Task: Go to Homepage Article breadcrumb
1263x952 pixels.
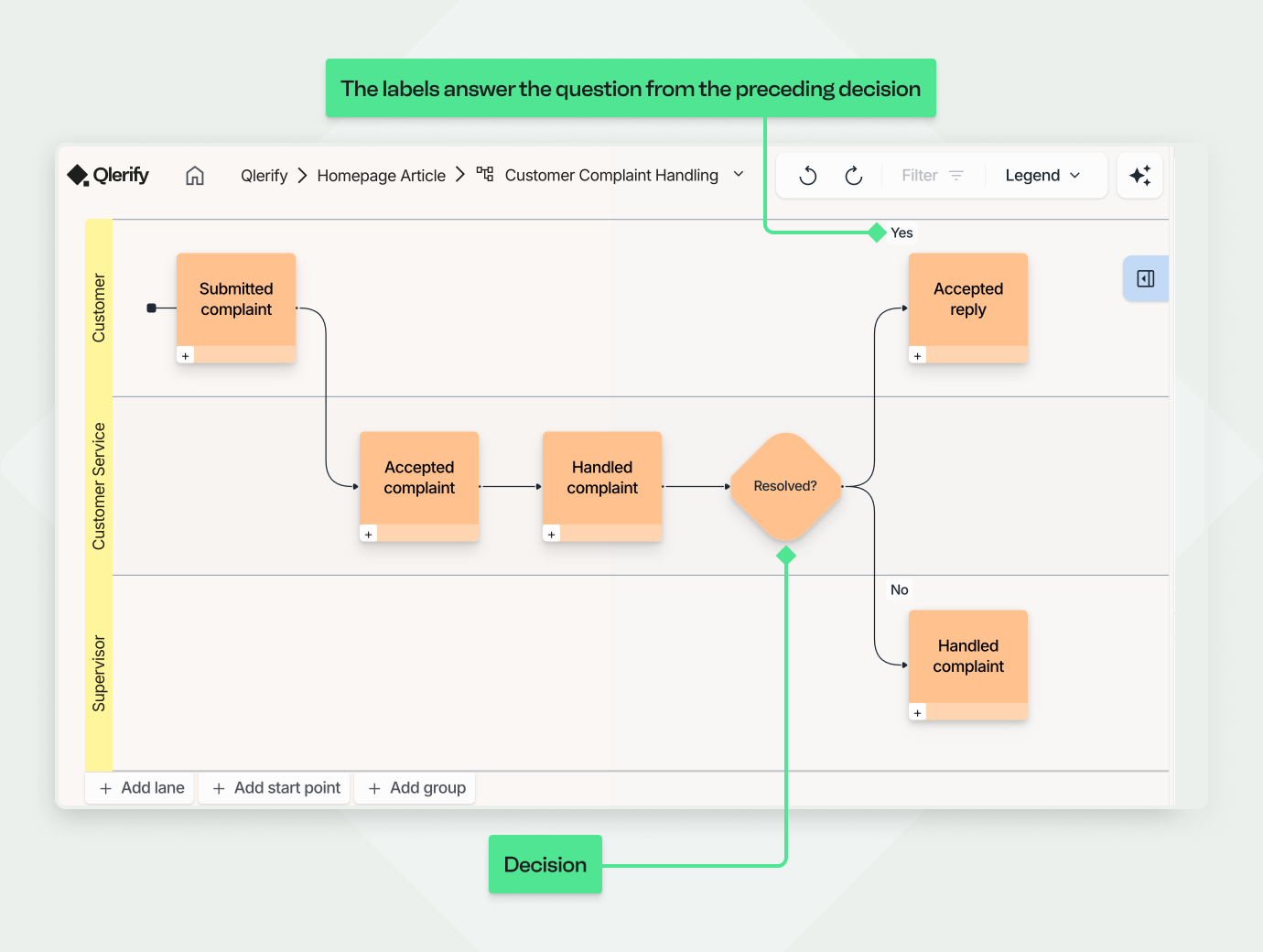Action: click(381, 176)
